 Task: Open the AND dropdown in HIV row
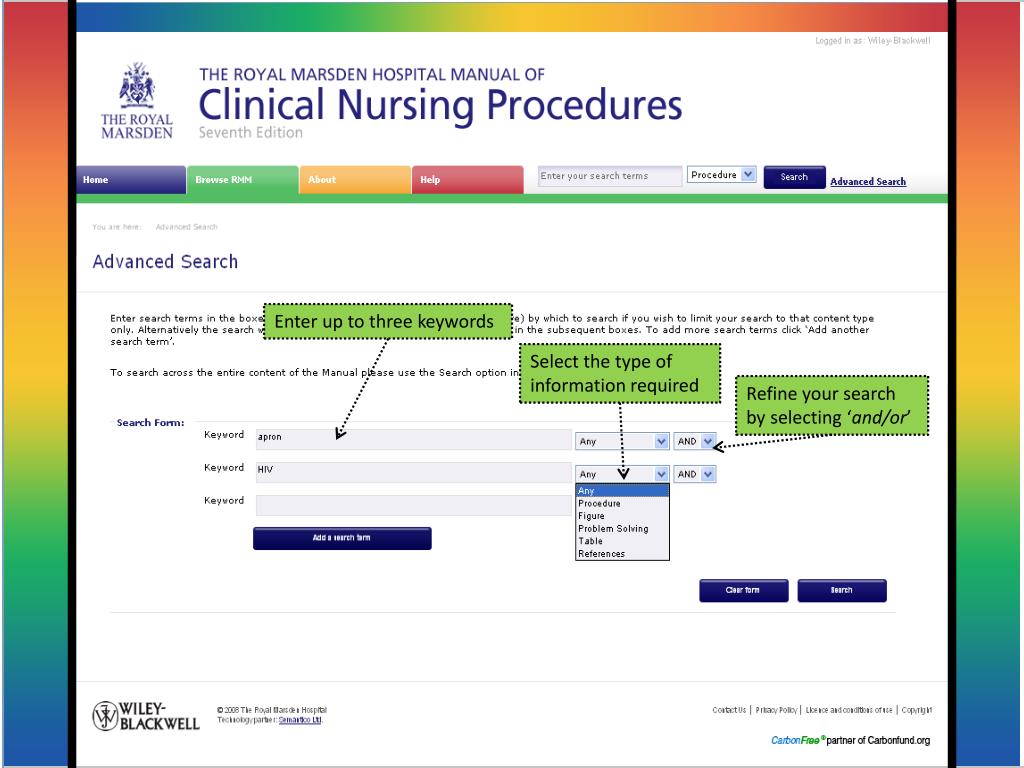(695, 474)
